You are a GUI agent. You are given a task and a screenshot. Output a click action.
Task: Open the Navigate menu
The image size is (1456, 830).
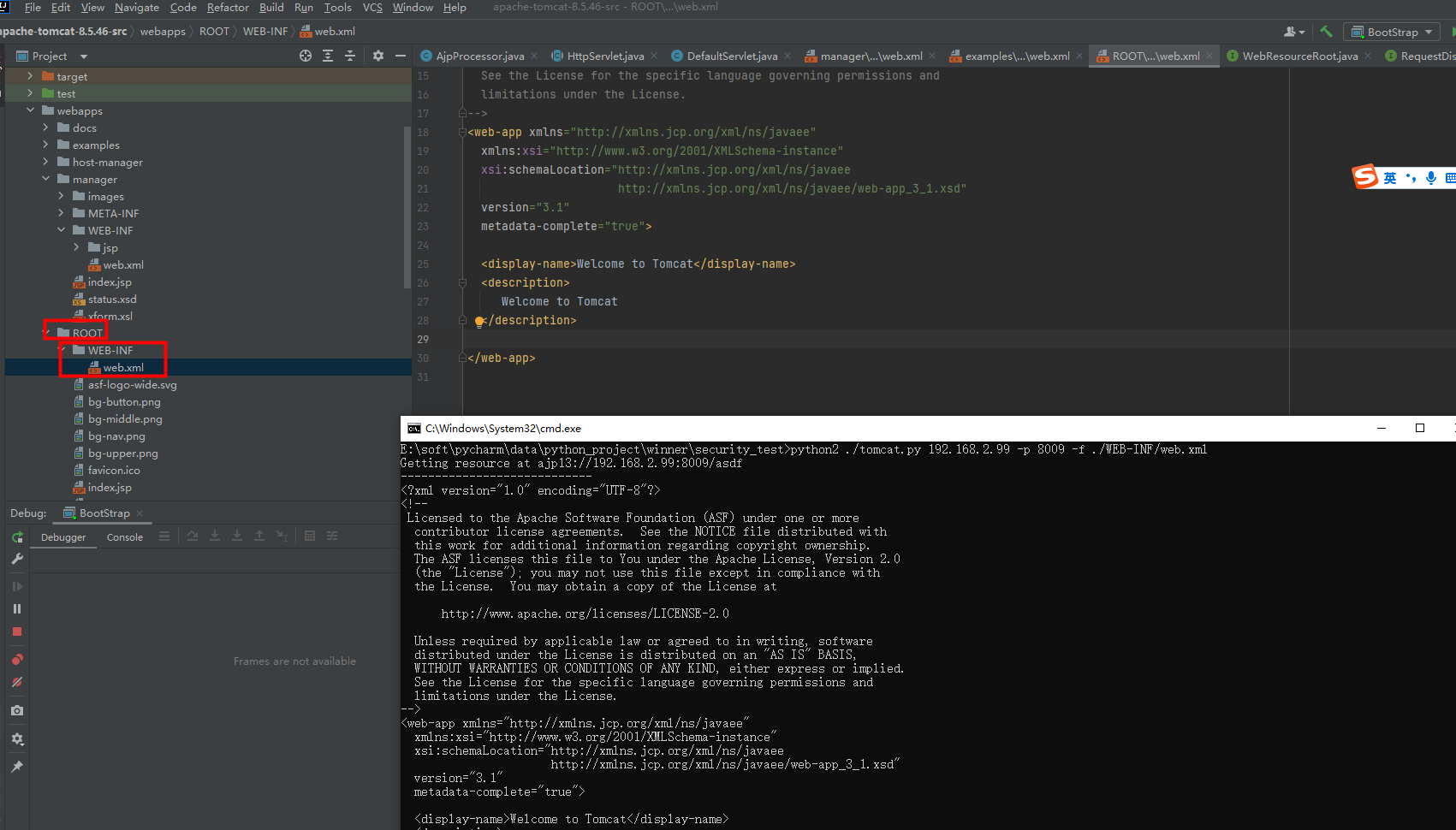(x=137, y=8)
